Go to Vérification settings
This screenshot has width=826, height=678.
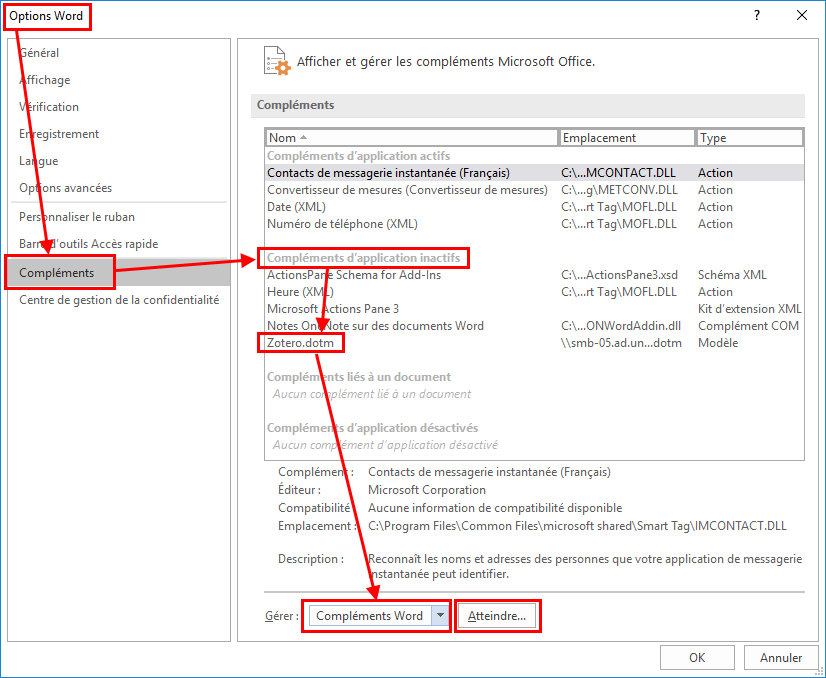coord(49,107)
